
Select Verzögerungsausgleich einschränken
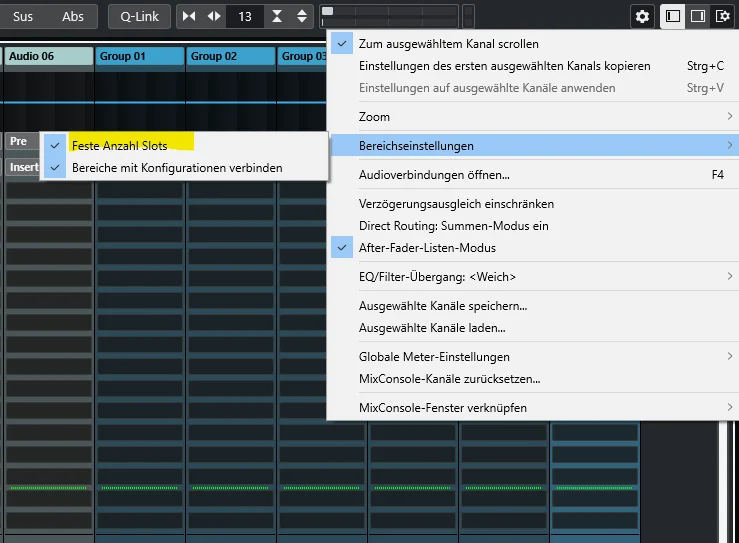533,204
